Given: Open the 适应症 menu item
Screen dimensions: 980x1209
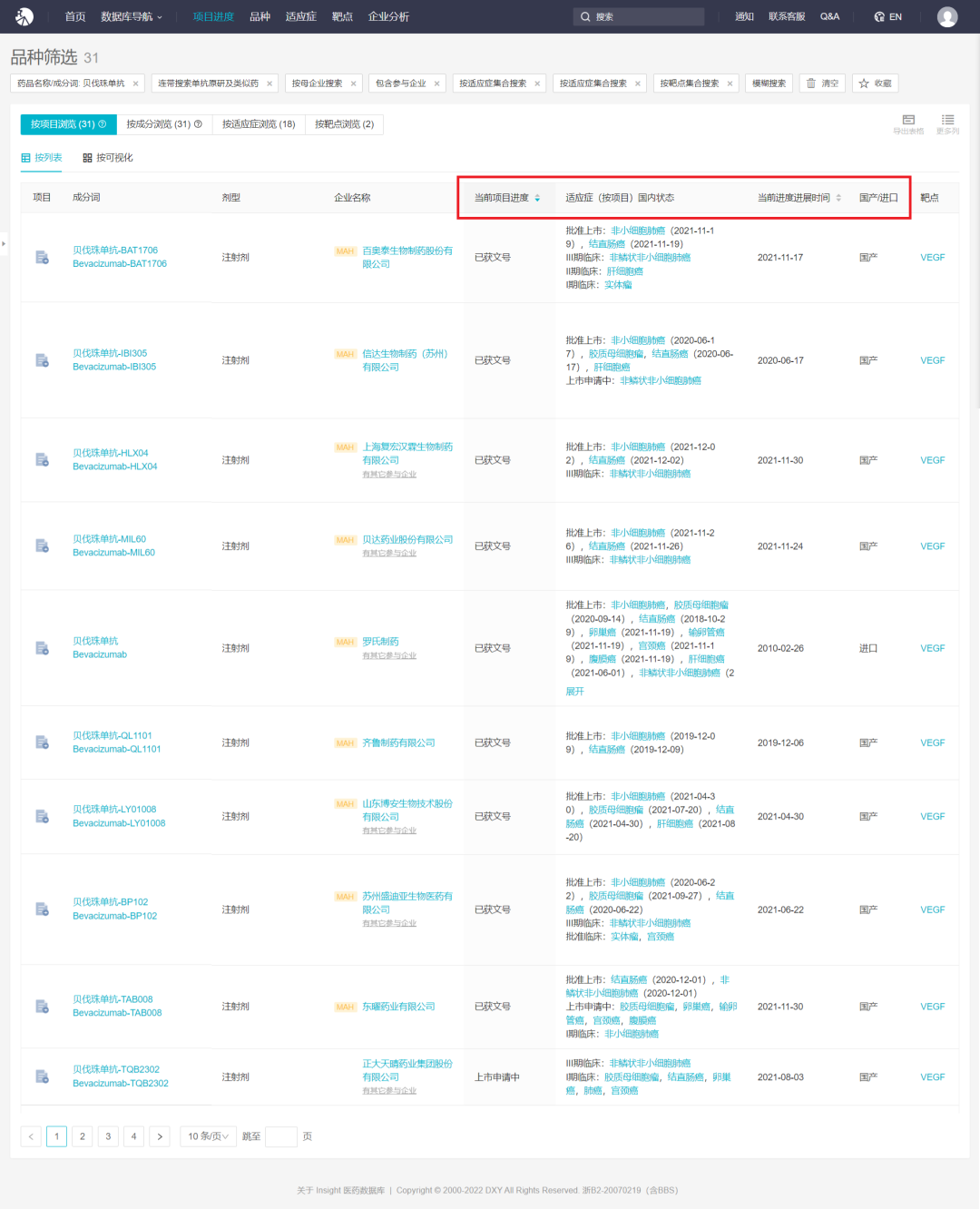Looking at the screenshot, I should pyautogui.click(x=300, y=16).
